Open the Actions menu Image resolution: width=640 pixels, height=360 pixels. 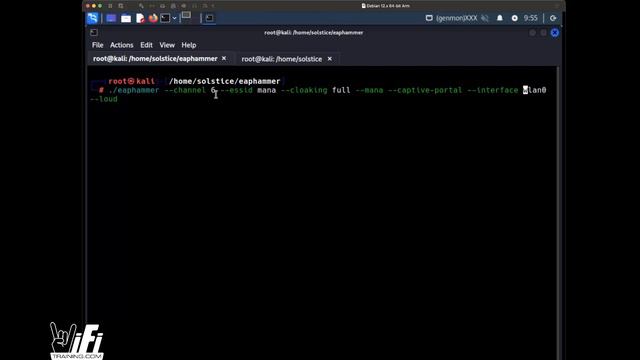122,45
